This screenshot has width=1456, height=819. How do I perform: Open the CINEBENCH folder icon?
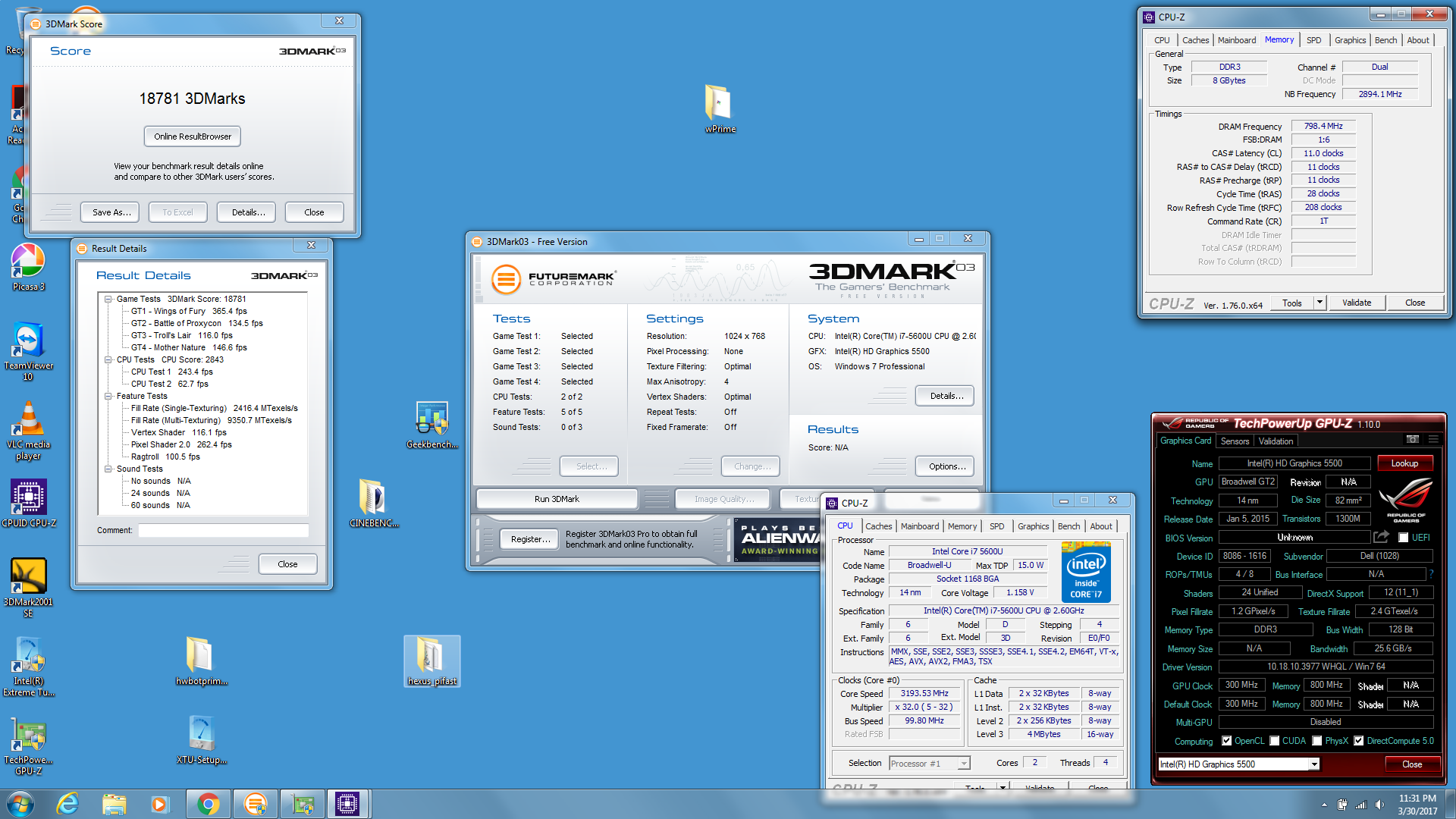point(373,504)
